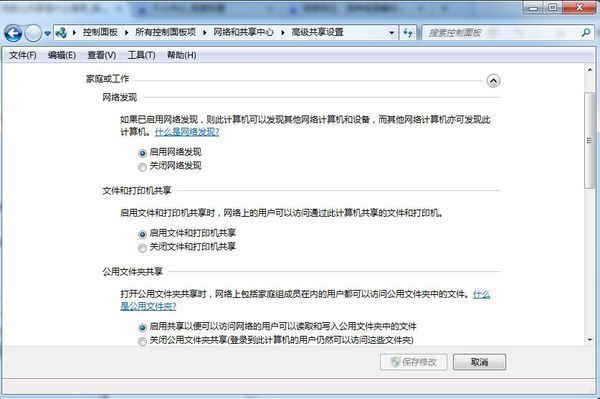This screenshot has width=600, height=399.
Task: Open 什么是网络发现? help link
Action: pyautogui.click(x=187, y=132)
